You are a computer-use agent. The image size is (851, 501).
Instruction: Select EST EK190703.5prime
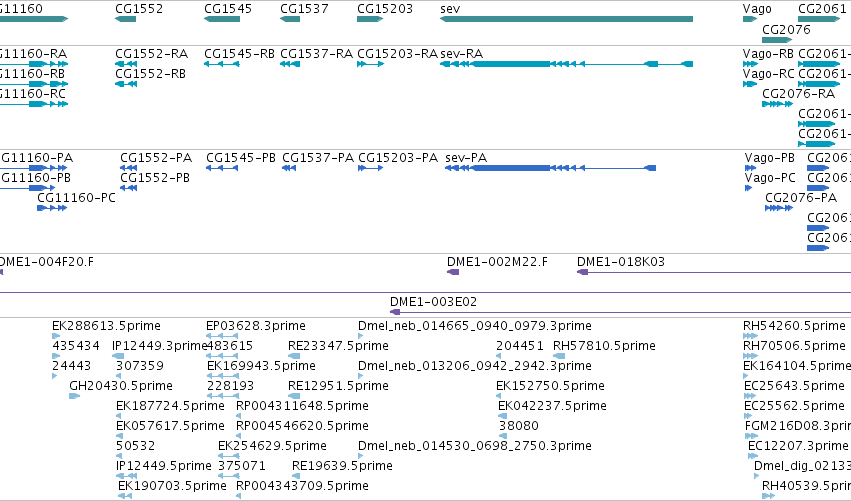[x=173, y=486]
